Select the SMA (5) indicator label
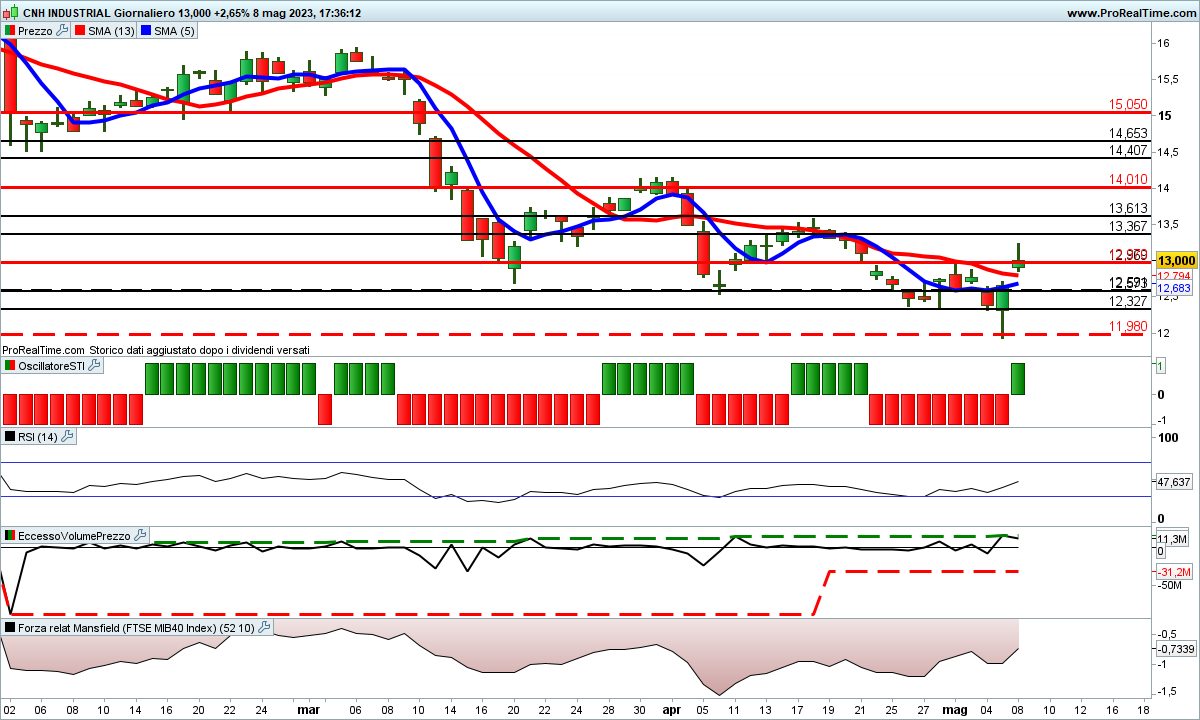Screen dimensions: 1200x720 (x=174, y=31)
